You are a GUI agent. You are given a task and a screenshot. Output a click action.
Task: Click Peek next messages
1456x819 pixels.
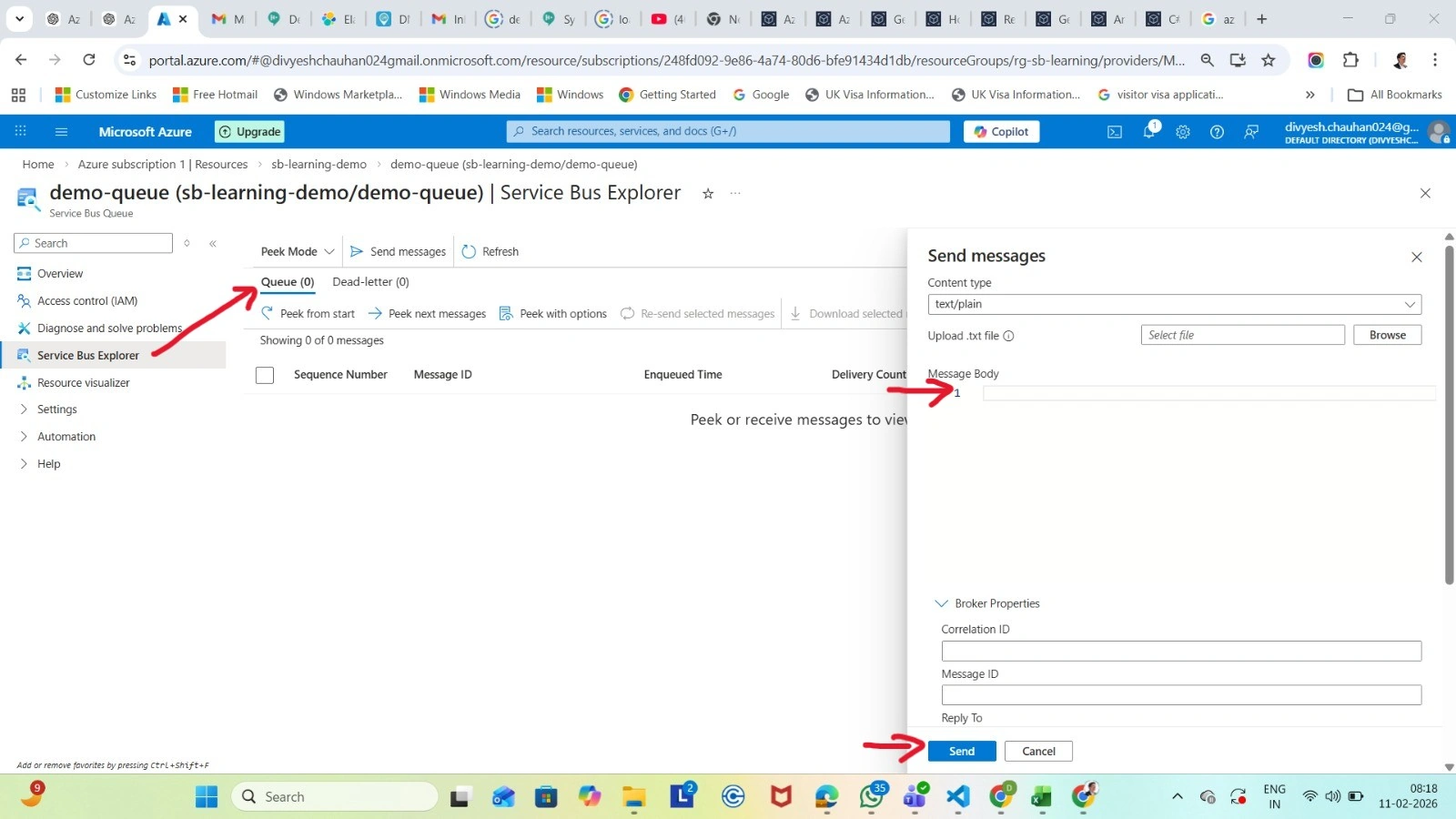[x=427, y=314]
